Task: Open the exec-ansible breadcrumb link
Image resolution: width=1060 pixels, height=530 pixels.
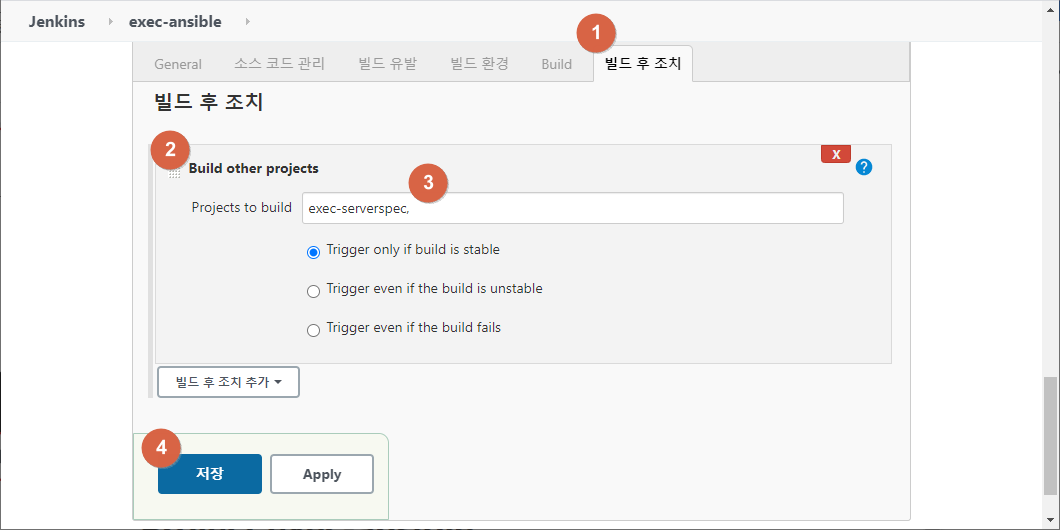Action: tap(175, 22)
